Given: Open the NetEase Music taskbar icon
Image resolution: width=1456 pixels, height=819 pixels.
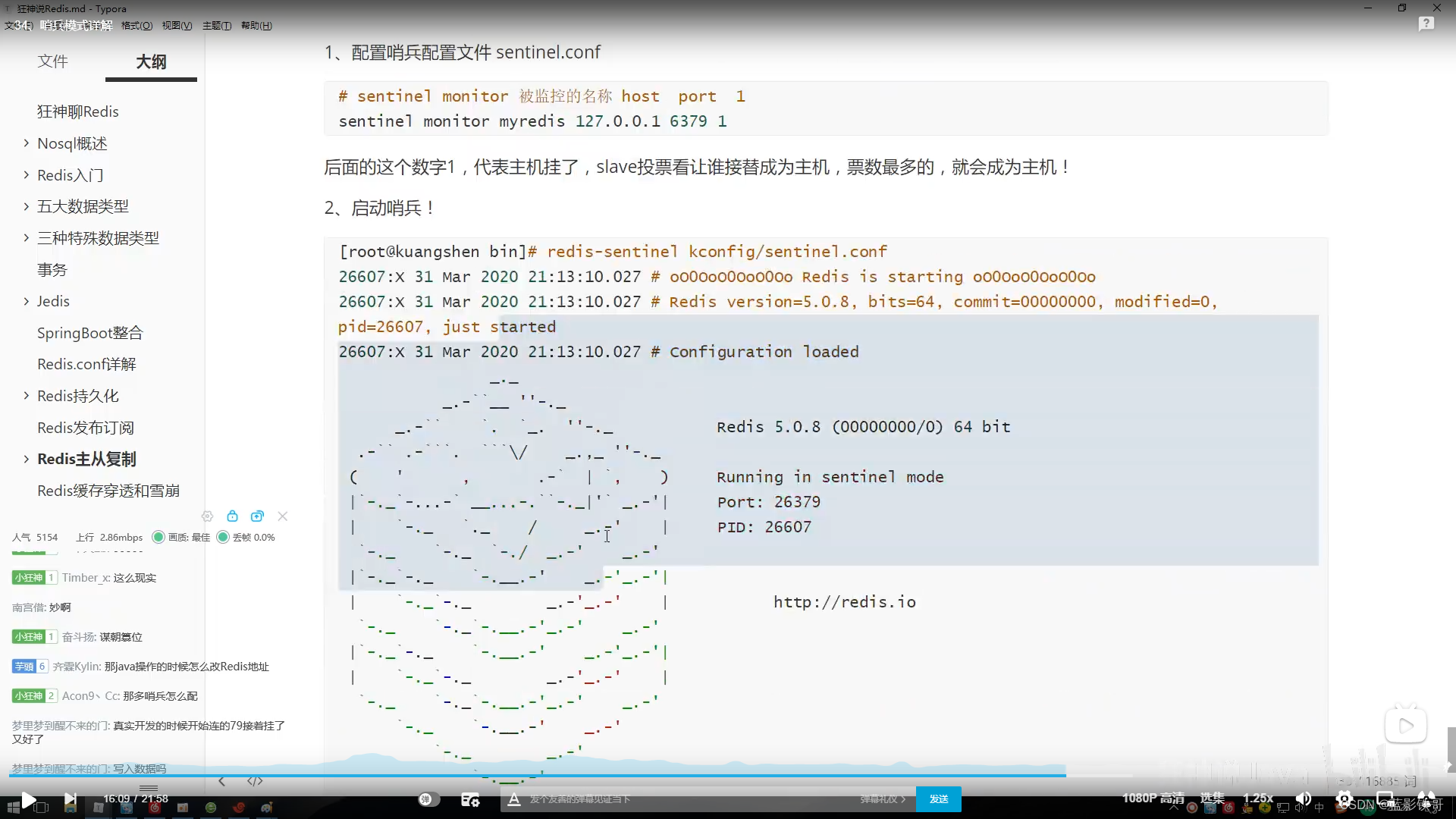Looking at the screenshot, I should tap(155, 808).
